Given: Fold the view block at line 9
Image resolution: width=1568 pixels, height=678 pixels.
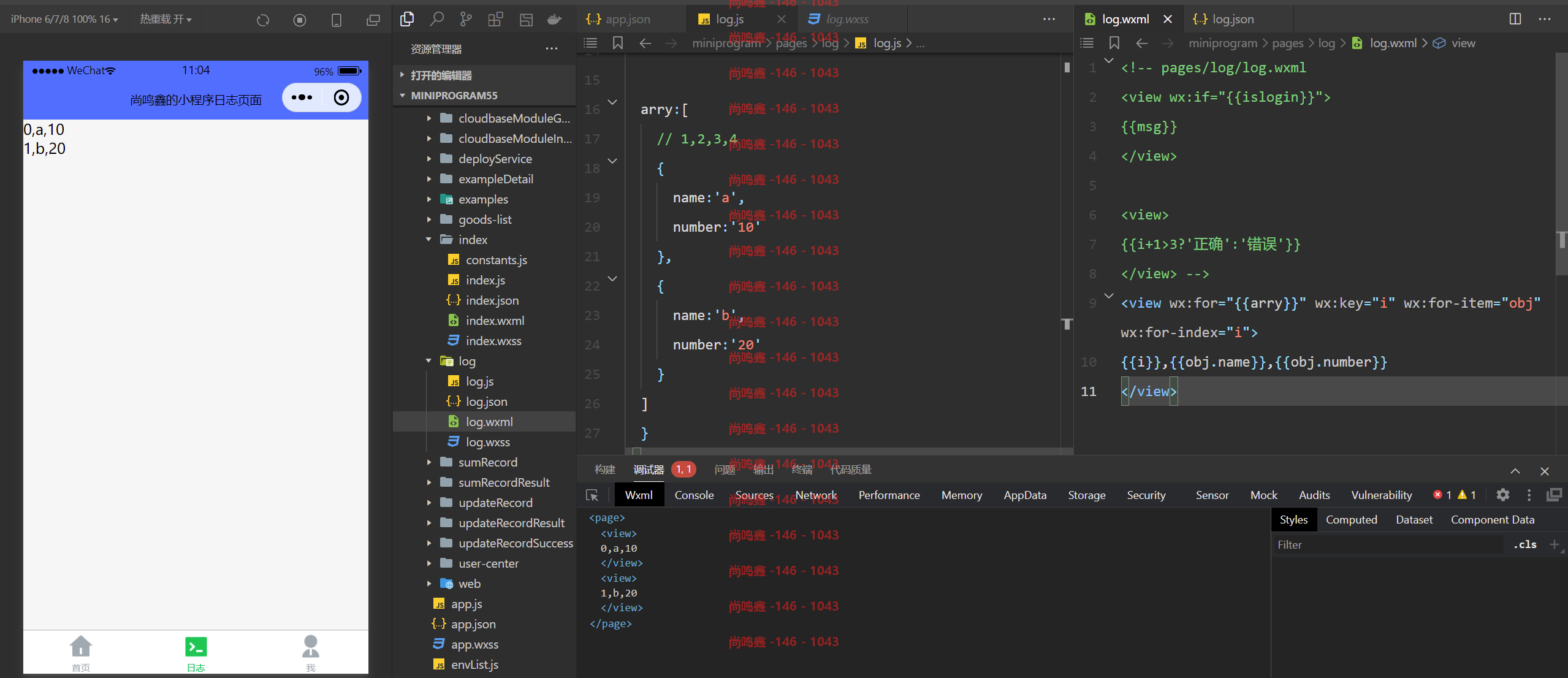Looking at the screenshot, I should [1108, 295].
